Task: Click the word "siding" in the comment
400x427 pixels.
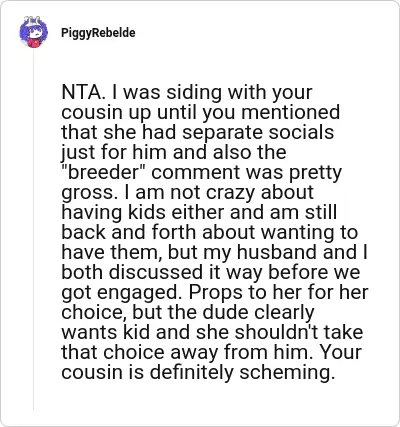Action: click(194, 93)
